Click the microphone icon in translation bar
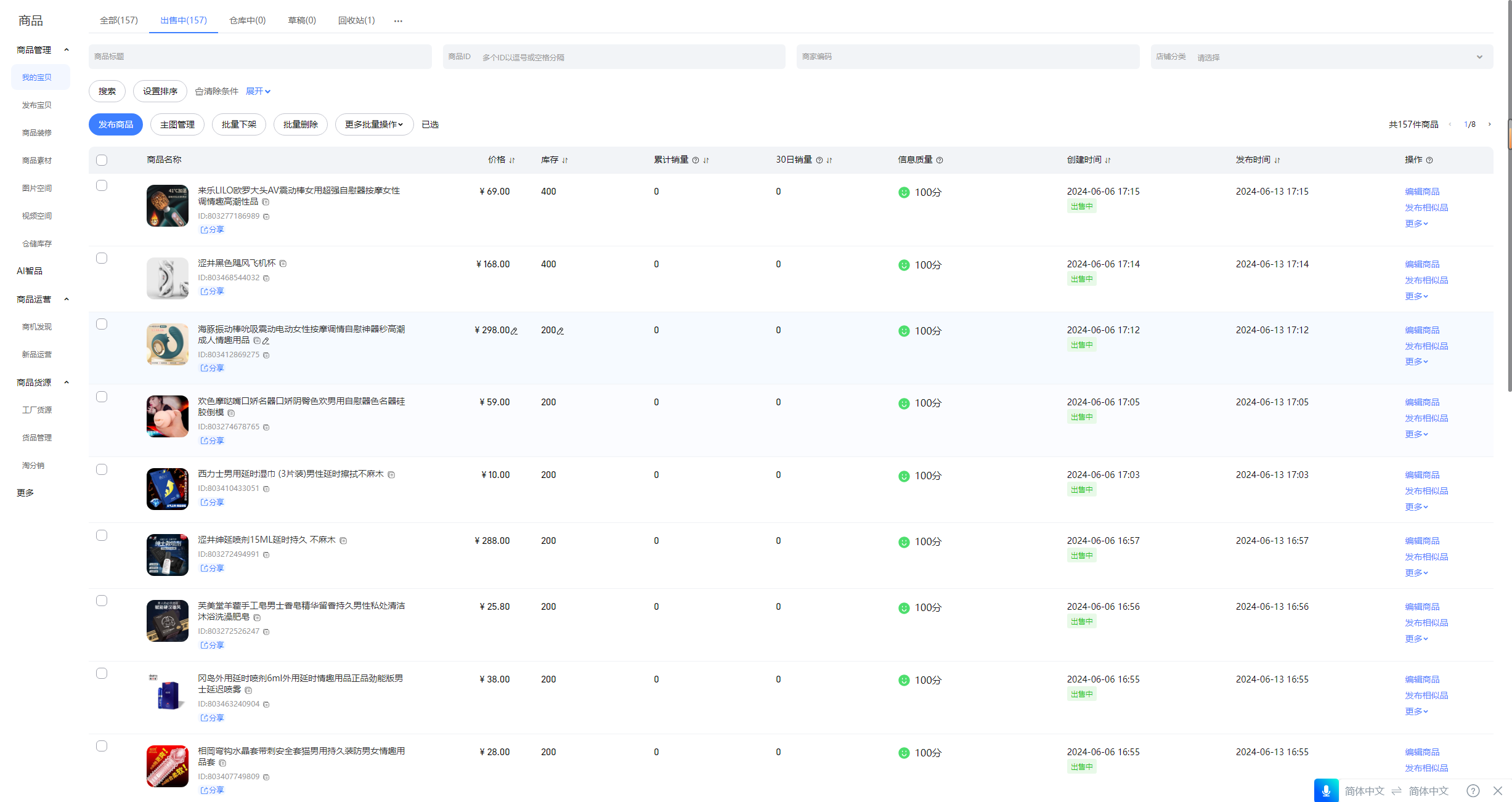This screenshot has height=802, width=1512. tap(1326, 790)
